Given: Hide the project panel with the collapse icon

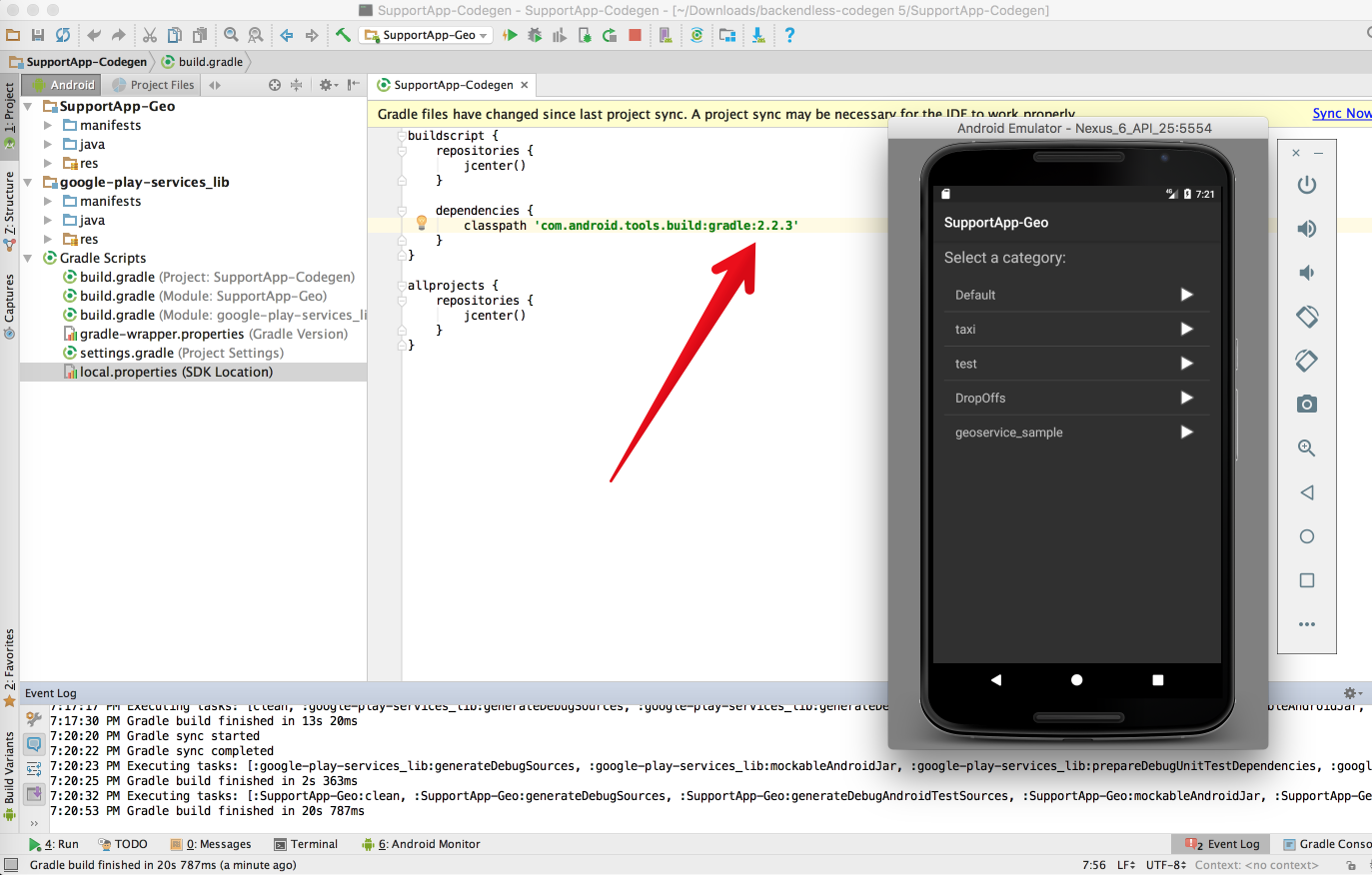Looking at the screenshot, I should 353,85.
